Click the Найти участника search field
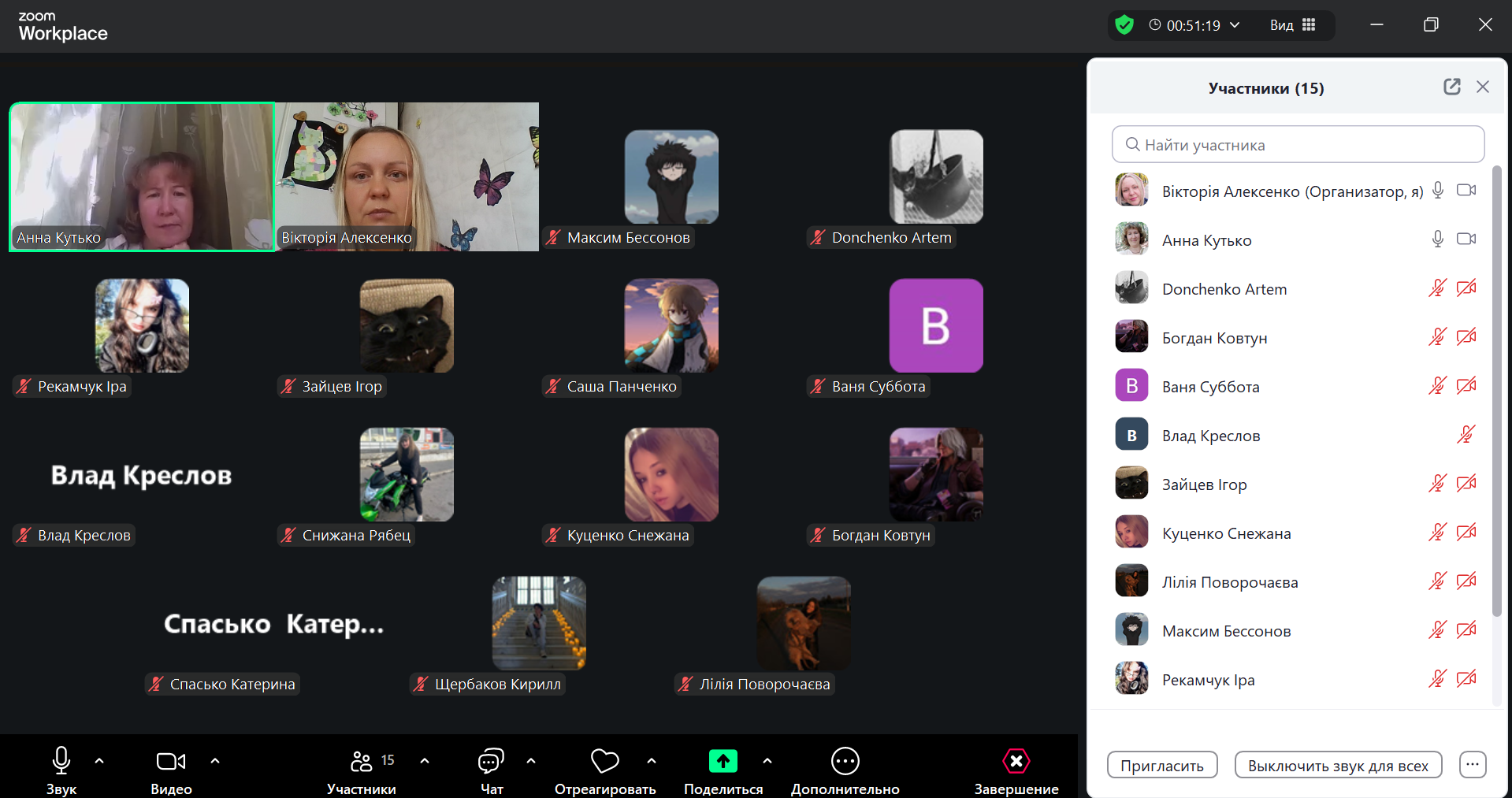This screenshot has height=798, width=1512. point(1298,145)
